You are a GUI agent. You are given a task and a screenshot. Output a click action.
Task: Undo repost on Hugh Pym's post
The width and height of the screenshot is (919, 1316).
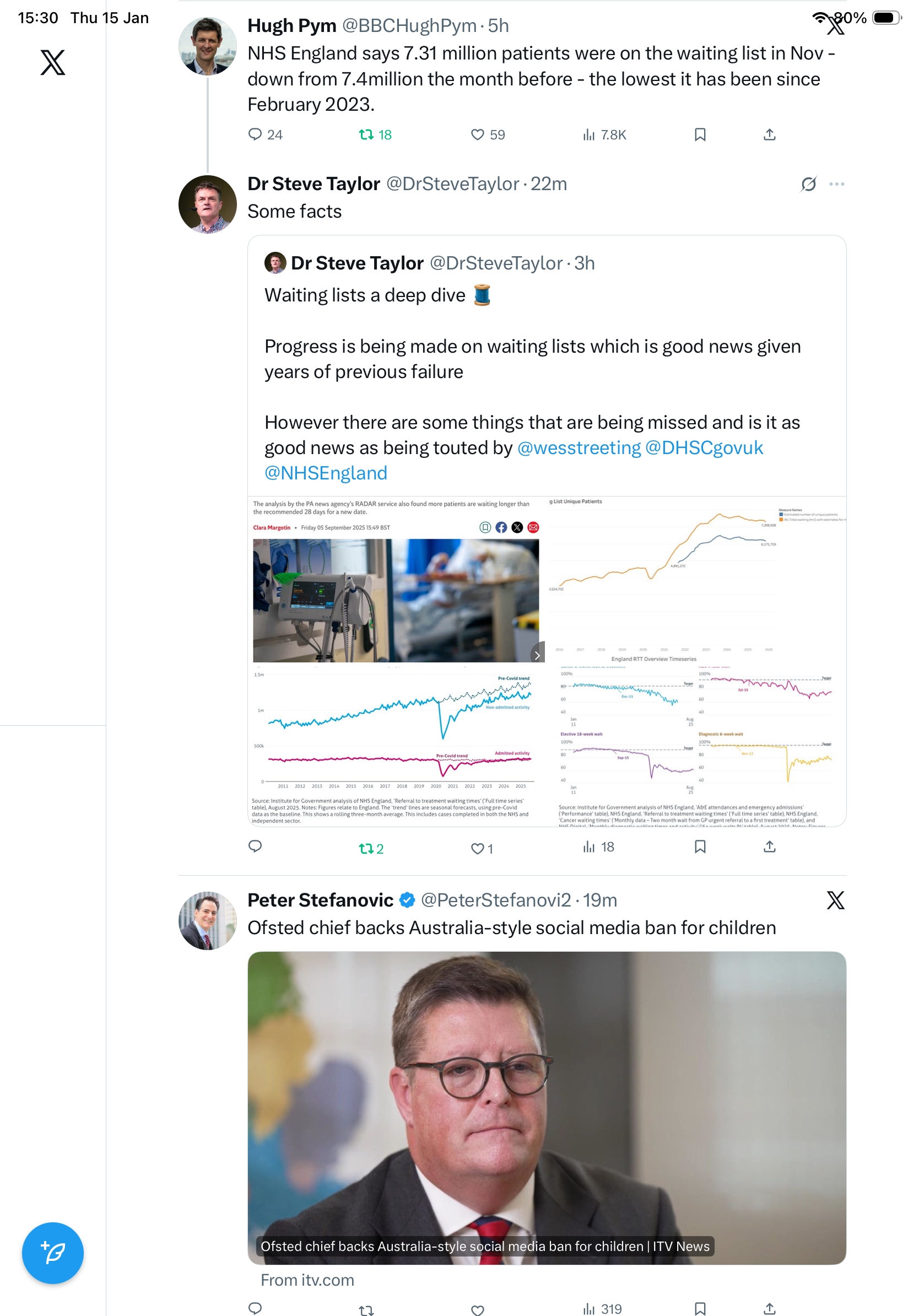point(366,134)
